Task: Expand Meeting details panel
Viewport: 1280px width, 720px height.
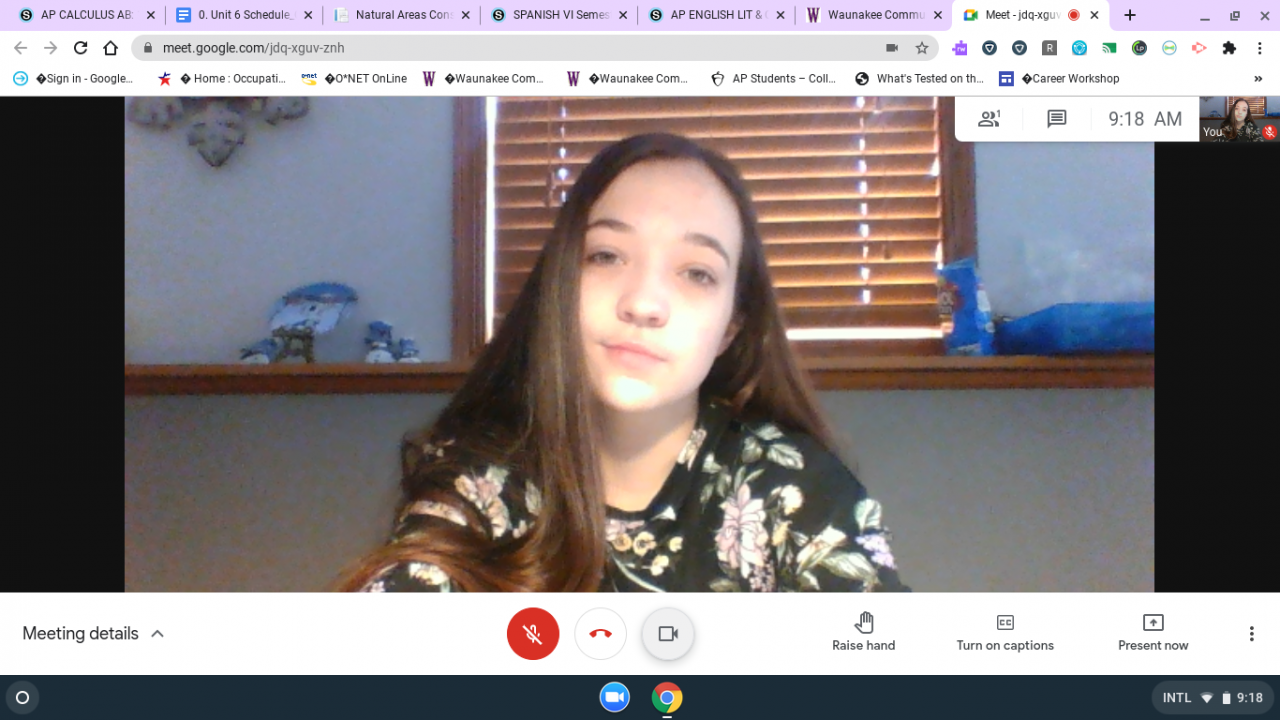Action: (x=93, y=634)
